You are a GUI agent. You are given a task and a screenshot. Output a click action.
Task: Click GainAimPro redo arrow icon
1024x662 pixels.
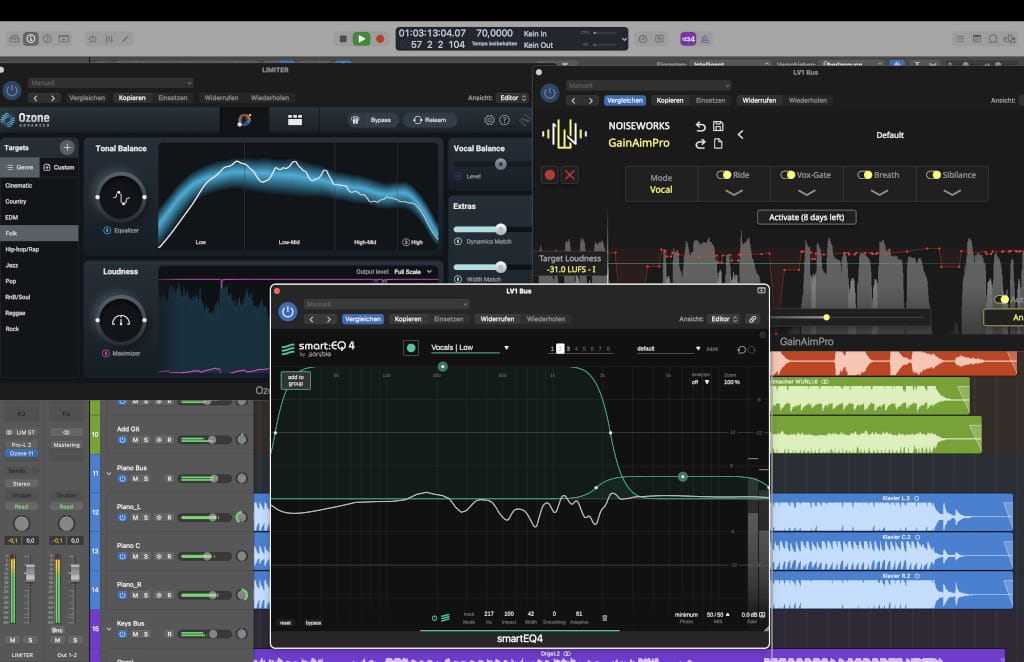pos(700,144)
